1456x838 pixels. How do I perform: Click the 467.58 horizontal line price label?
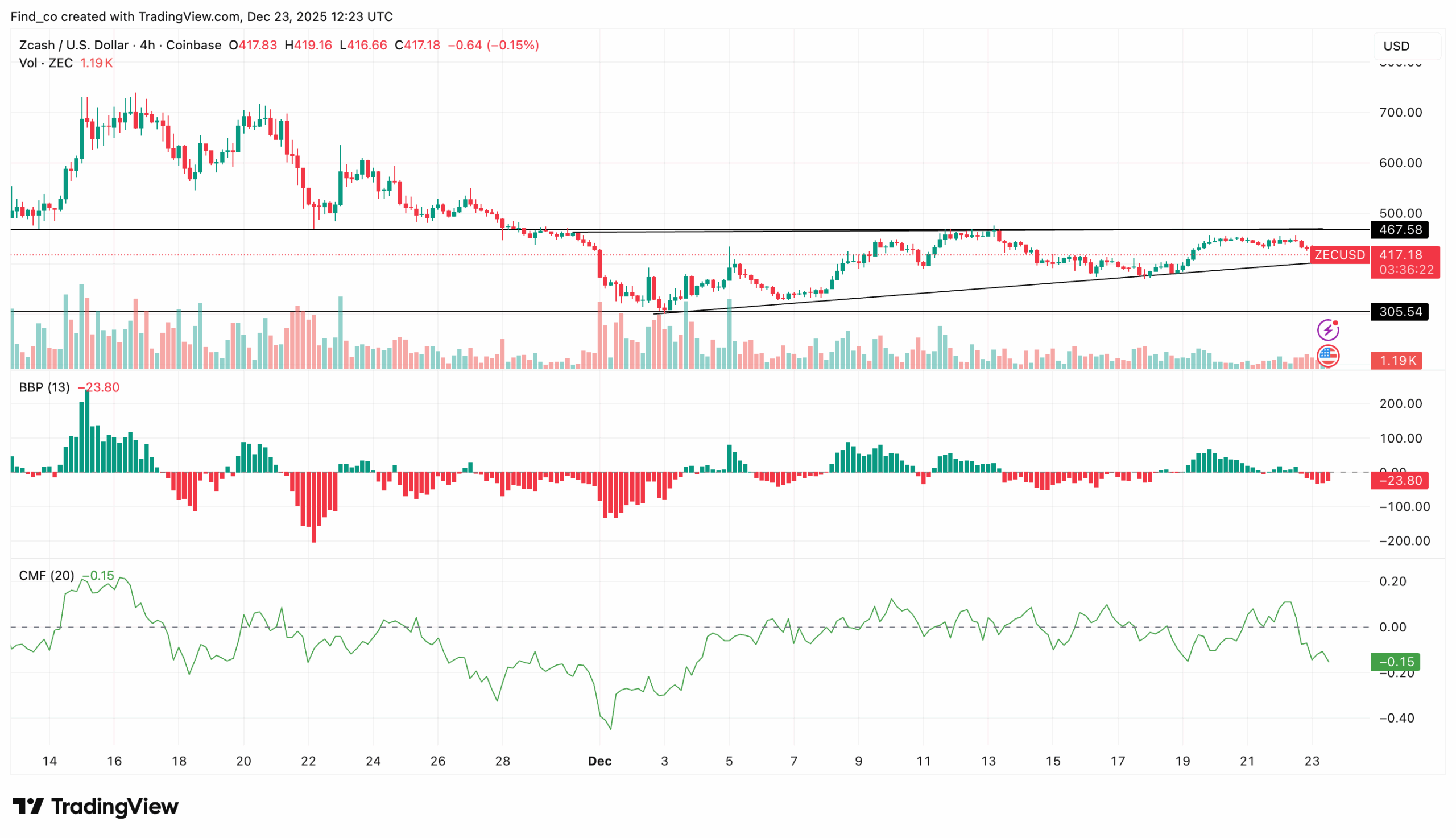coord(1399,230)
